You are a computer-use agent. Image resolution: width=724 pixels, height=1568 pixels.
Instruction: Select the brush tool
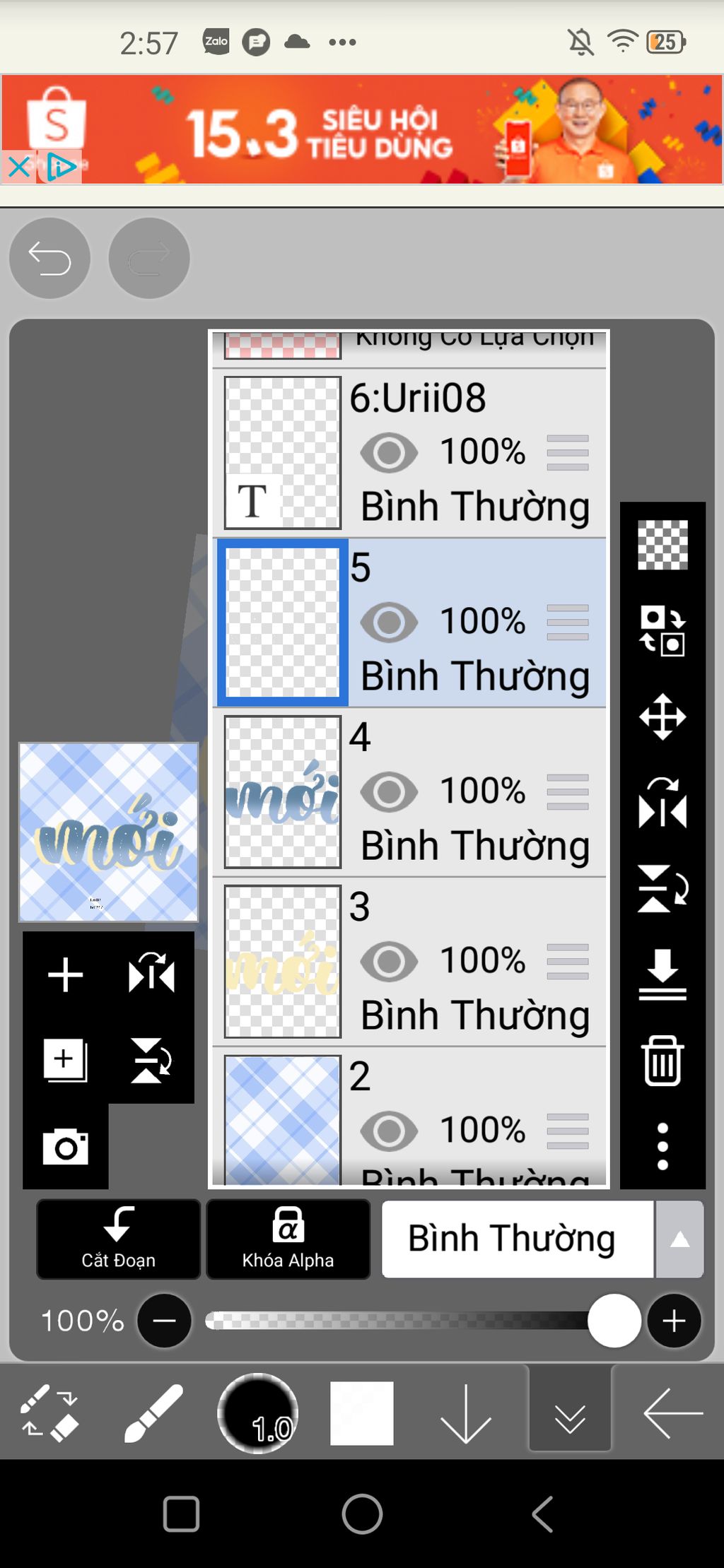[153, 1413]
